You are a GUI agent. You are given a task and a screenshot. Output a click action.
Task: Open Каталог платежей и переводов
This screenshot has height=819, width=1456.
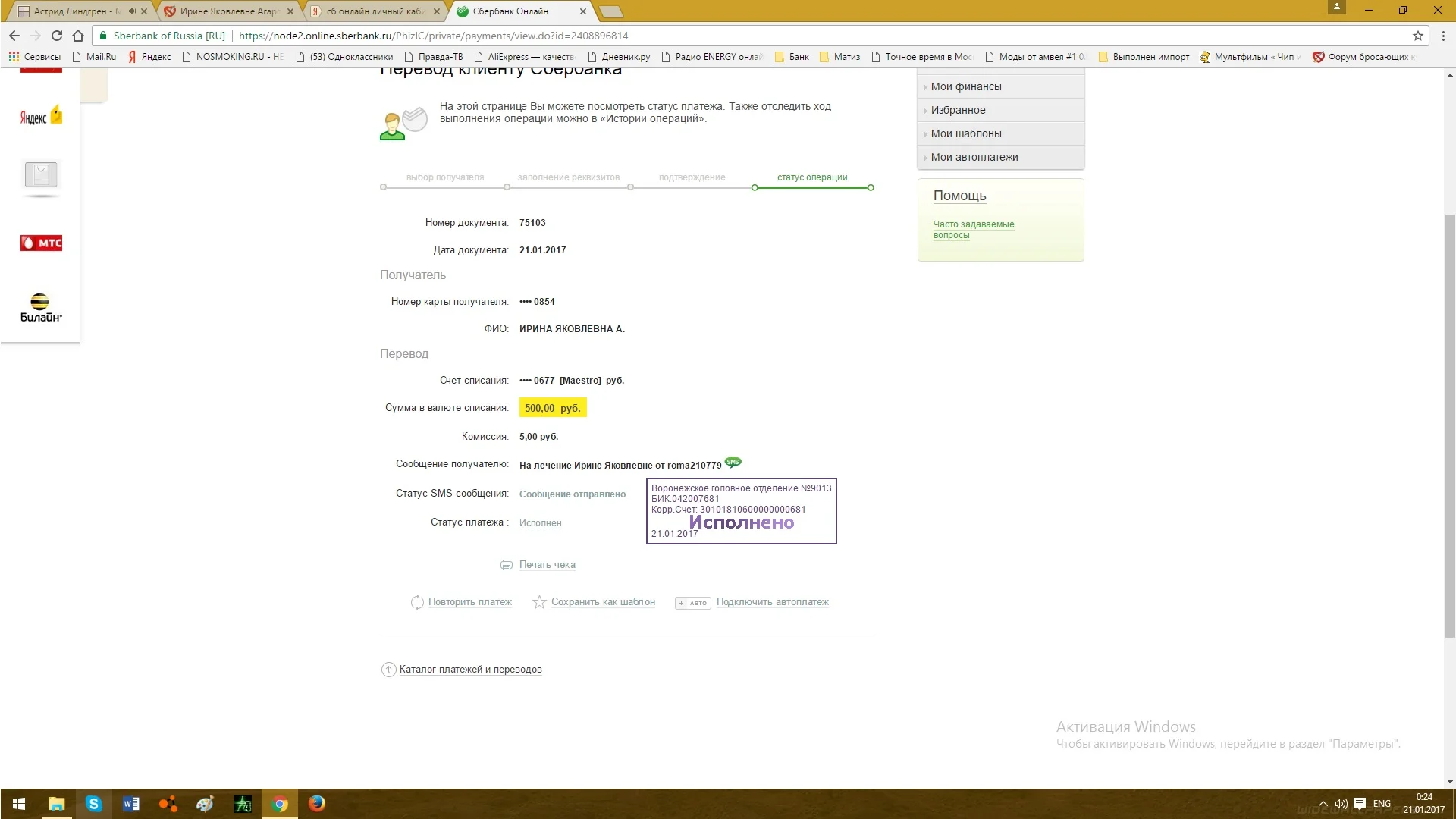[470, 670]
